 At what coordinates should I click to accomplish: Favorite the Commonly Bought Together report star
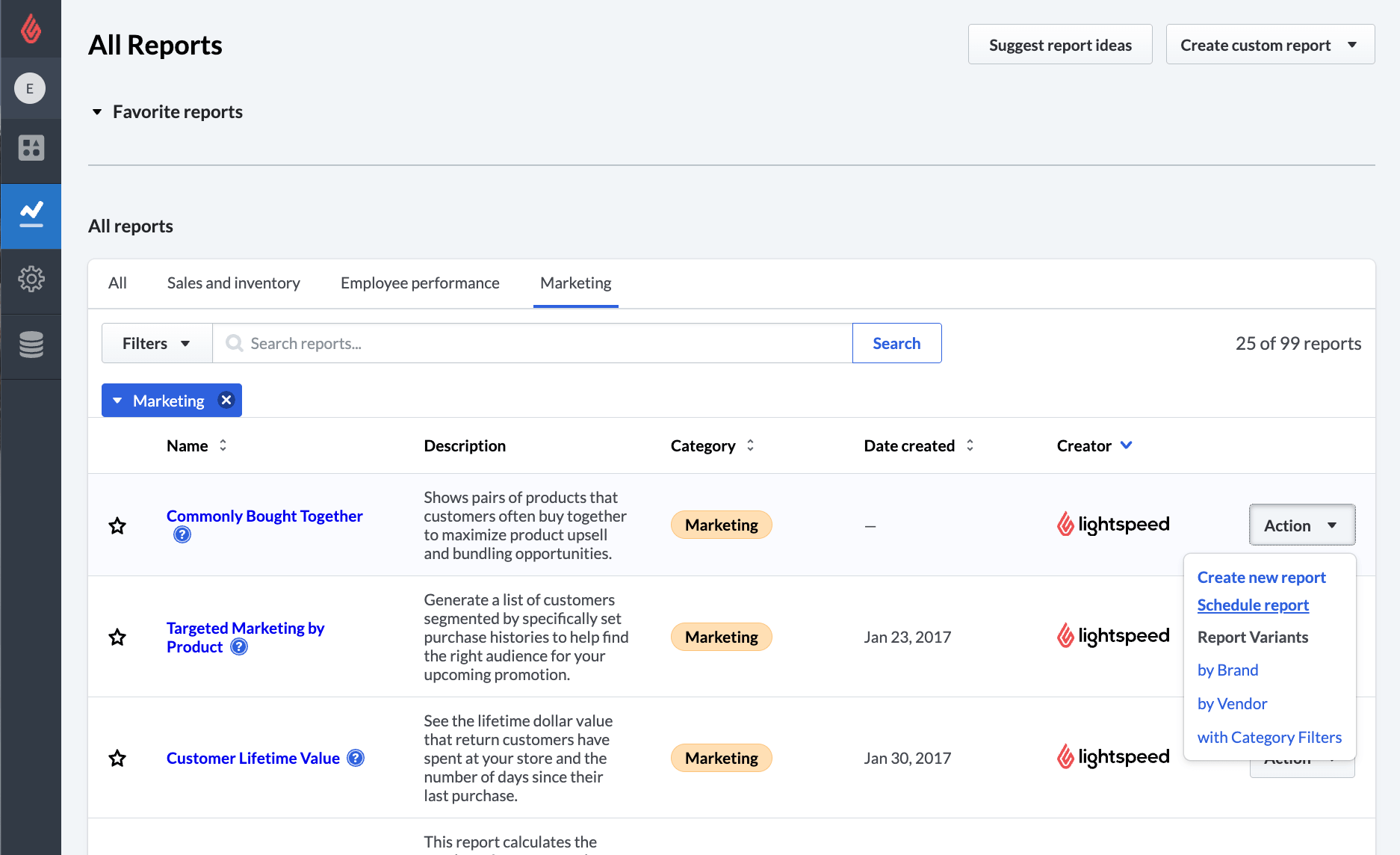[117, 525]
